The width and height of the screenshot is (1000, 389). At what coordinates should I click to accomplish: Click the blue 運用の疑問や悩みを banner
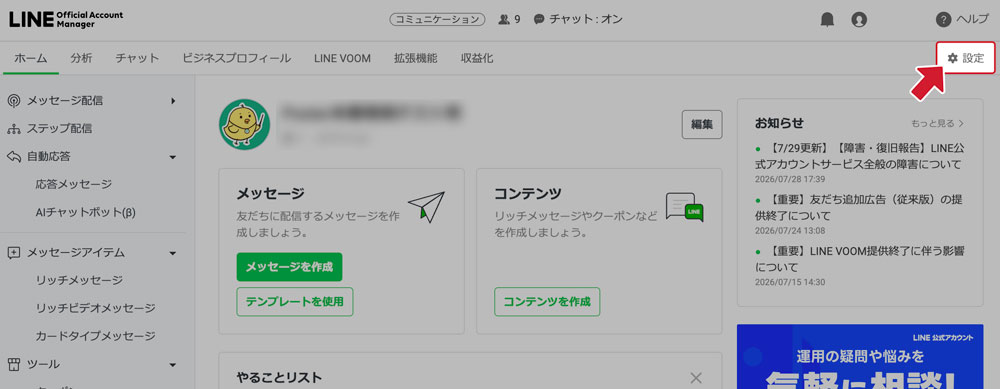[x=860, y=357]
